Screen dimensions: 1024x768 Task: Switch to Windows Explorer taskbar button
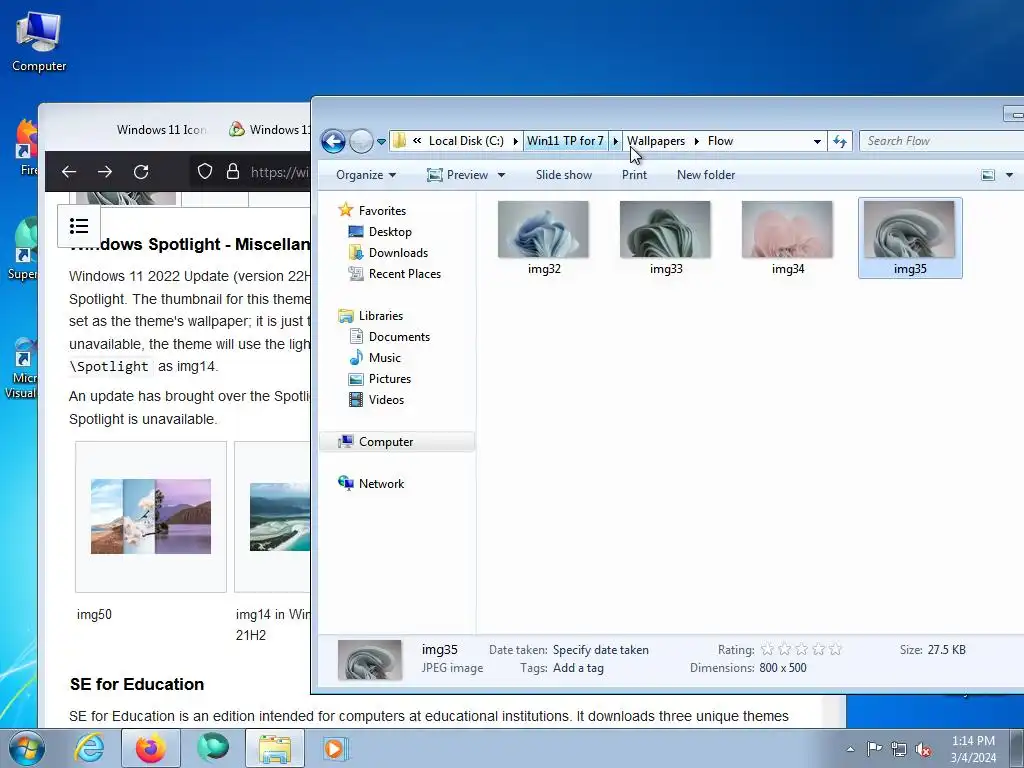[x=275, y=748]
